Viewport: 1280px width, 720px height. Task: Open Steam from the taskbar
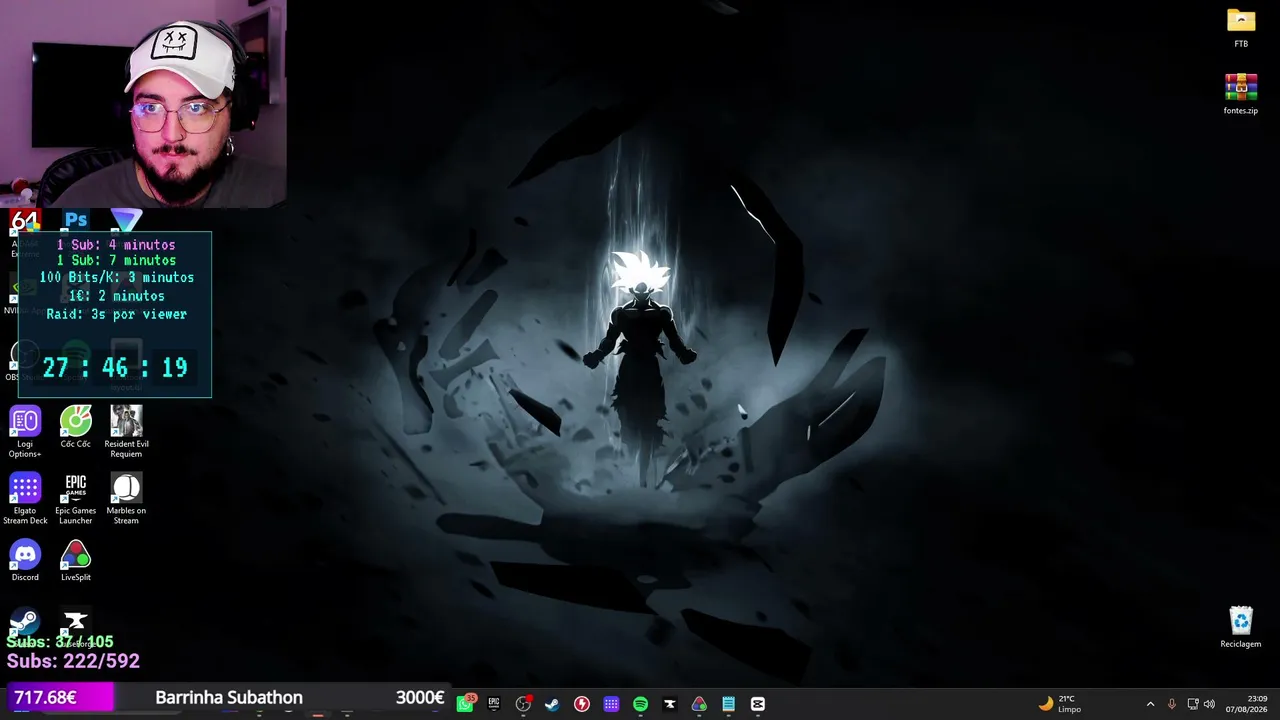[x=552, y=704]
